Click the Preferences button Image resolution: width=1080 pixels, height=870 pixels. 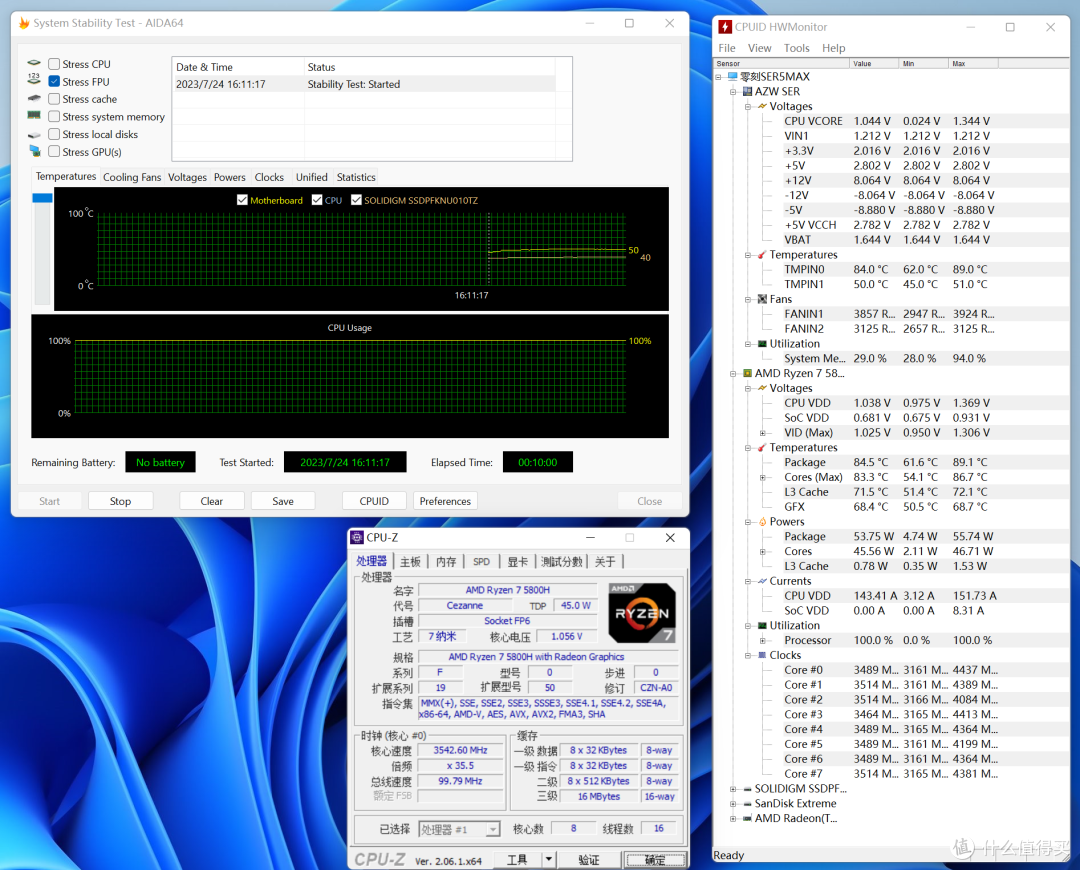click(445, 501)
